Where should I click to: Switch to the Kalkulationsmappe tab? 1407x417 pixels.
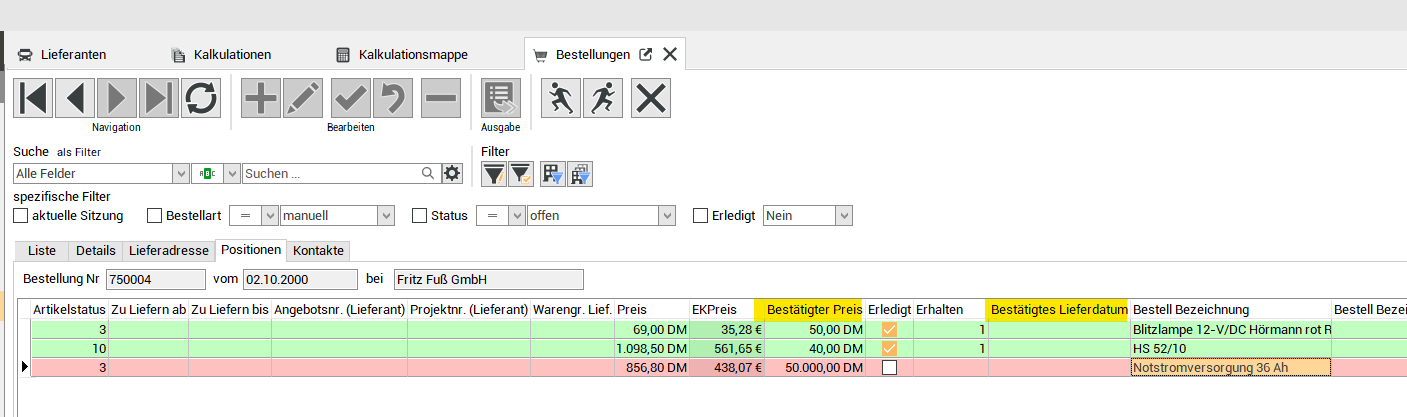(402, 55)
